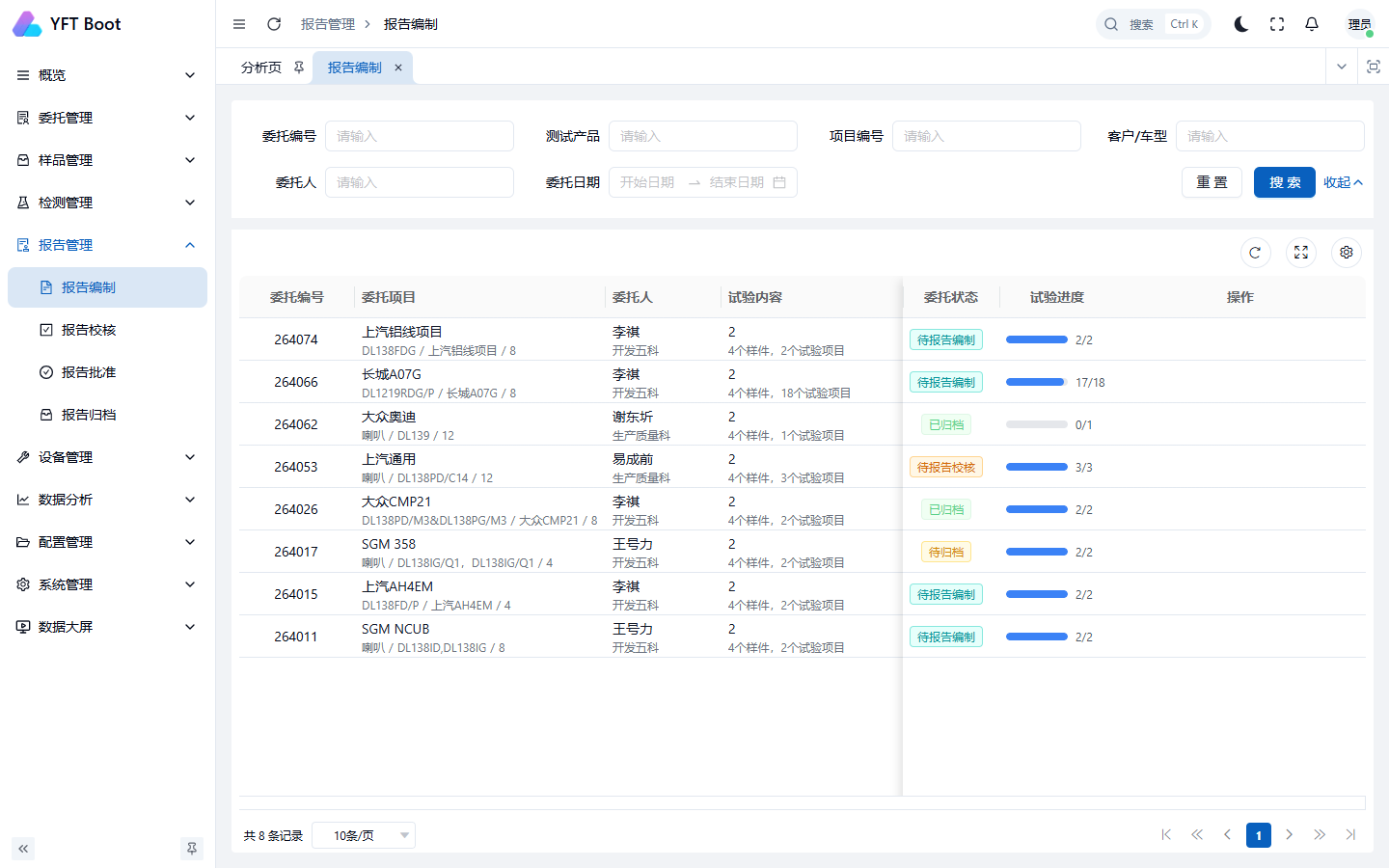Expand the 委托管理 sidebar menu
Screen dimensions: 1389x868
107,118
